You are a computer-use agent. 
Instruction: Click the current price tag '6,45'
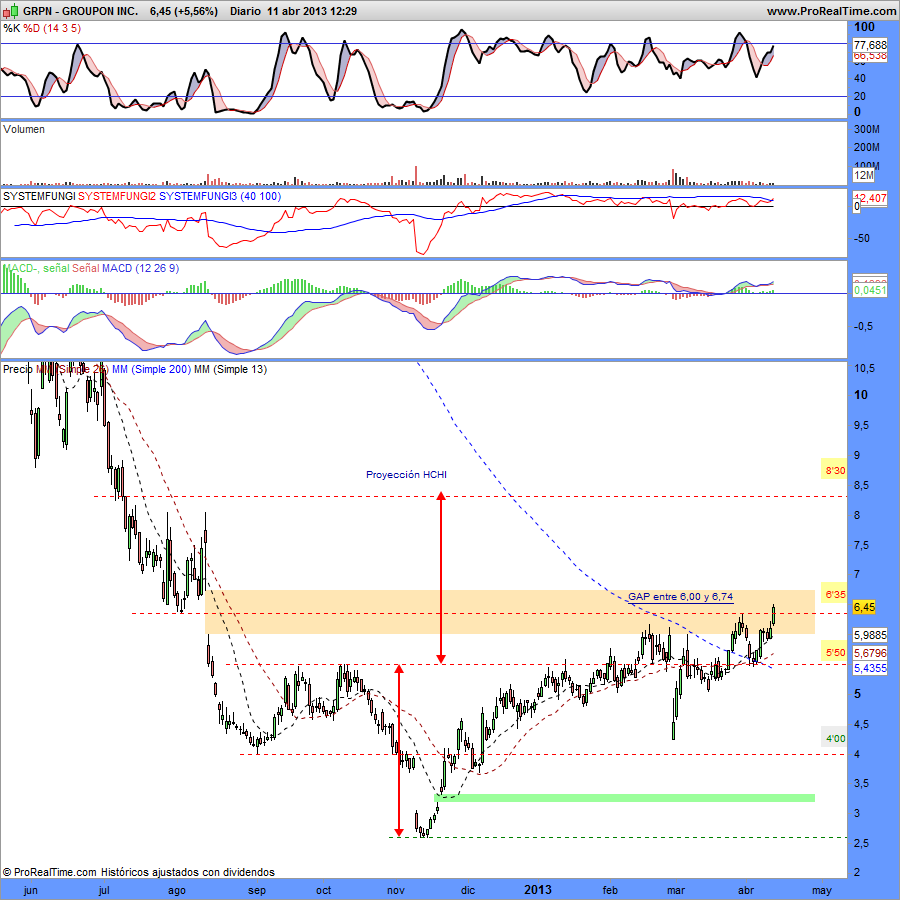tap(864, 607)
